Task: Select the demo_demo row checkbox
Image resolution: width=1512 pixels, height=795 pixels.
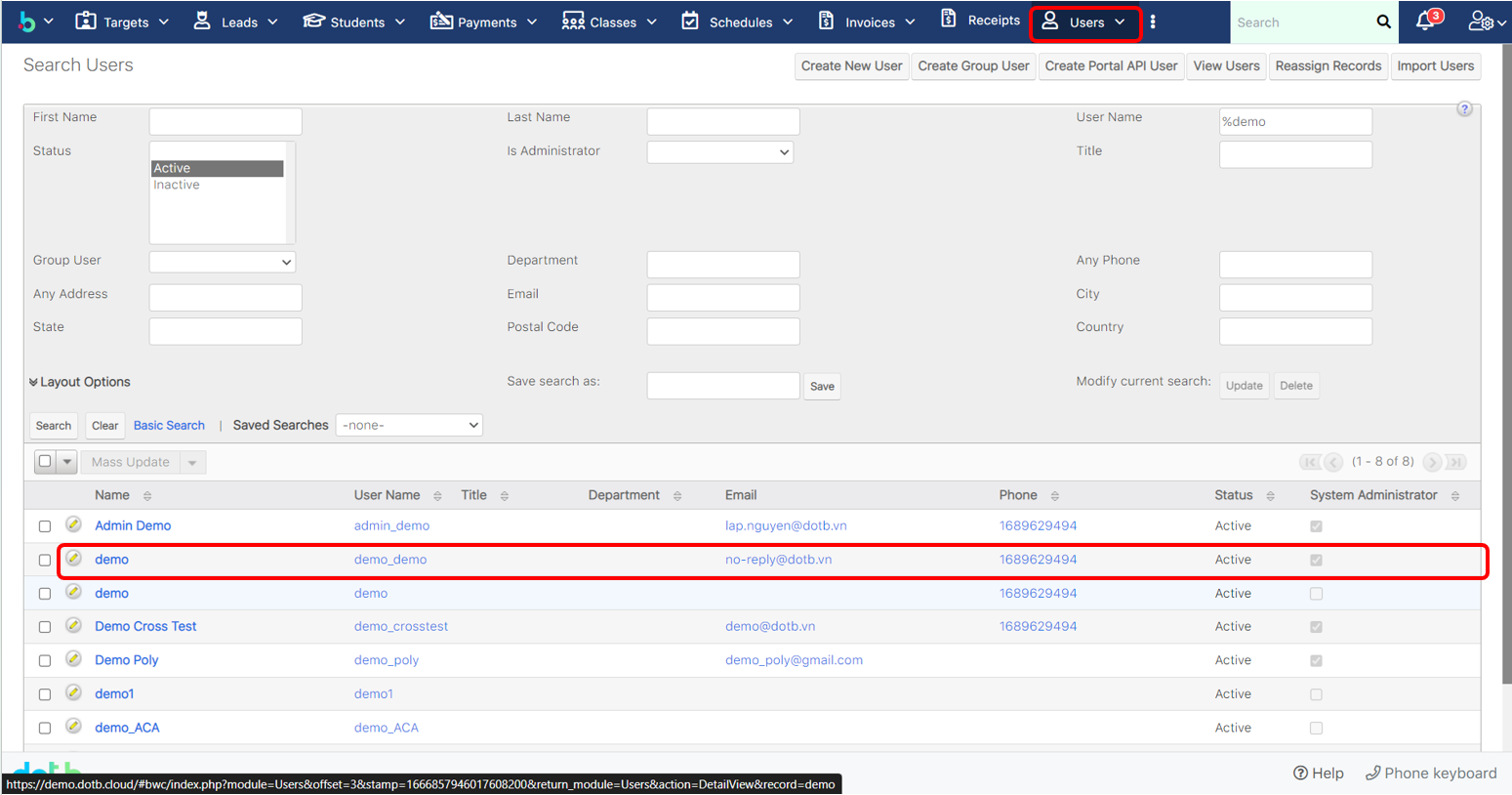Action: [45, 561]
